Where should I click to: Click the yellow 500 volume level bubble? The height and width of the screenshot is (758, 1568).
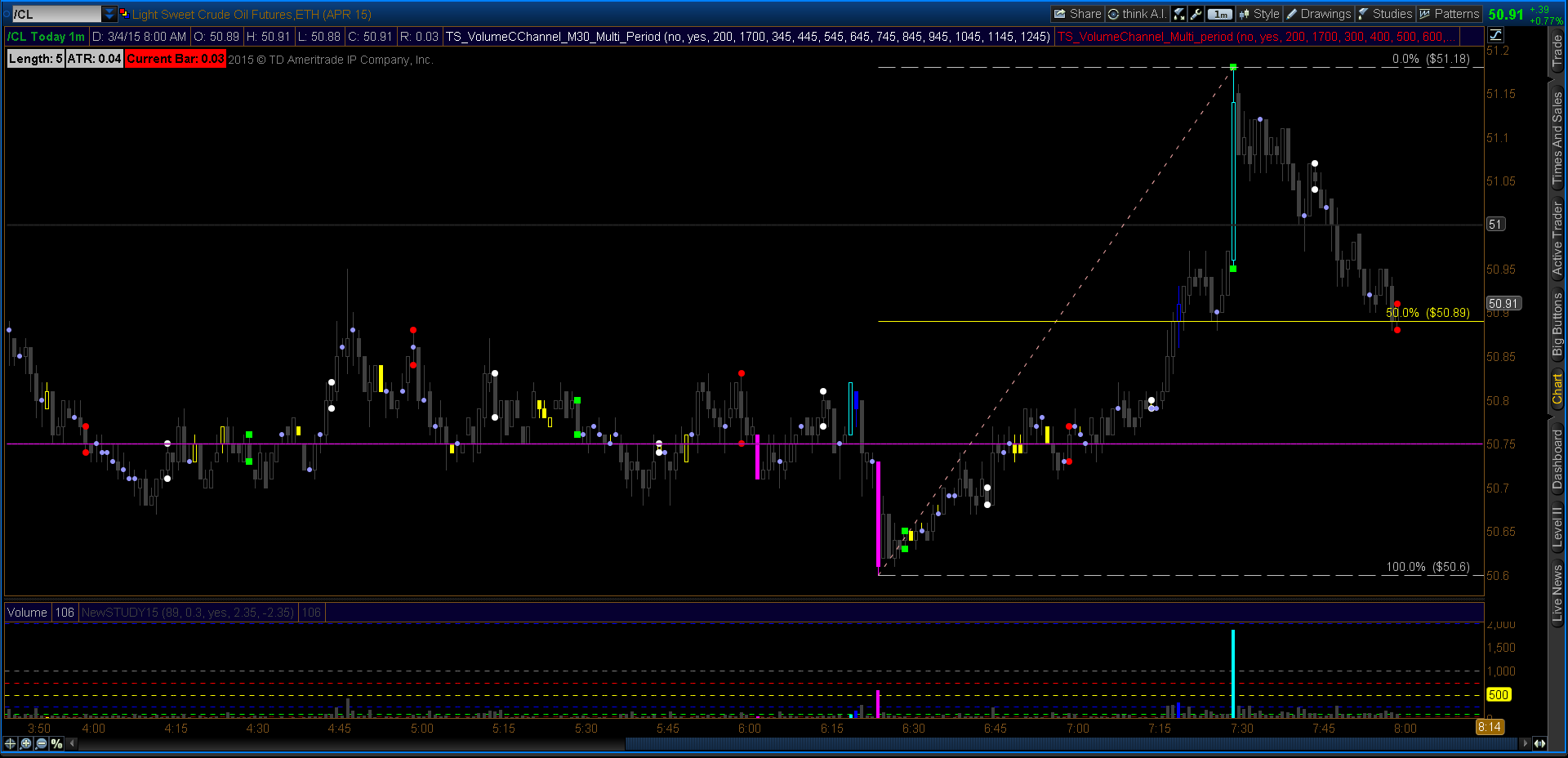click(1499, 695)
